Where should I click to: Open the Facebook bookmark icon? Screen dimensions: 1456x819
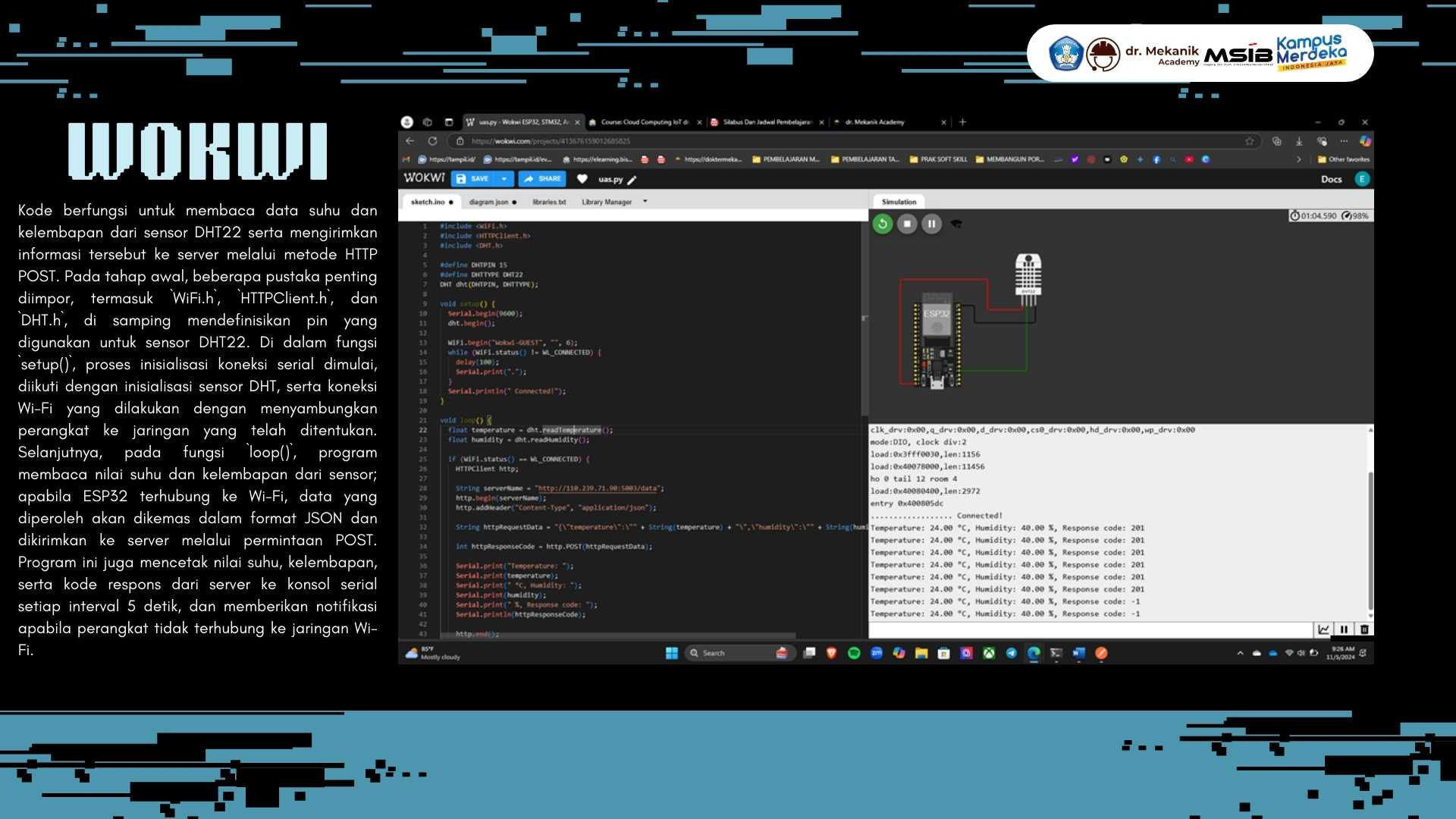(1156, 159)
